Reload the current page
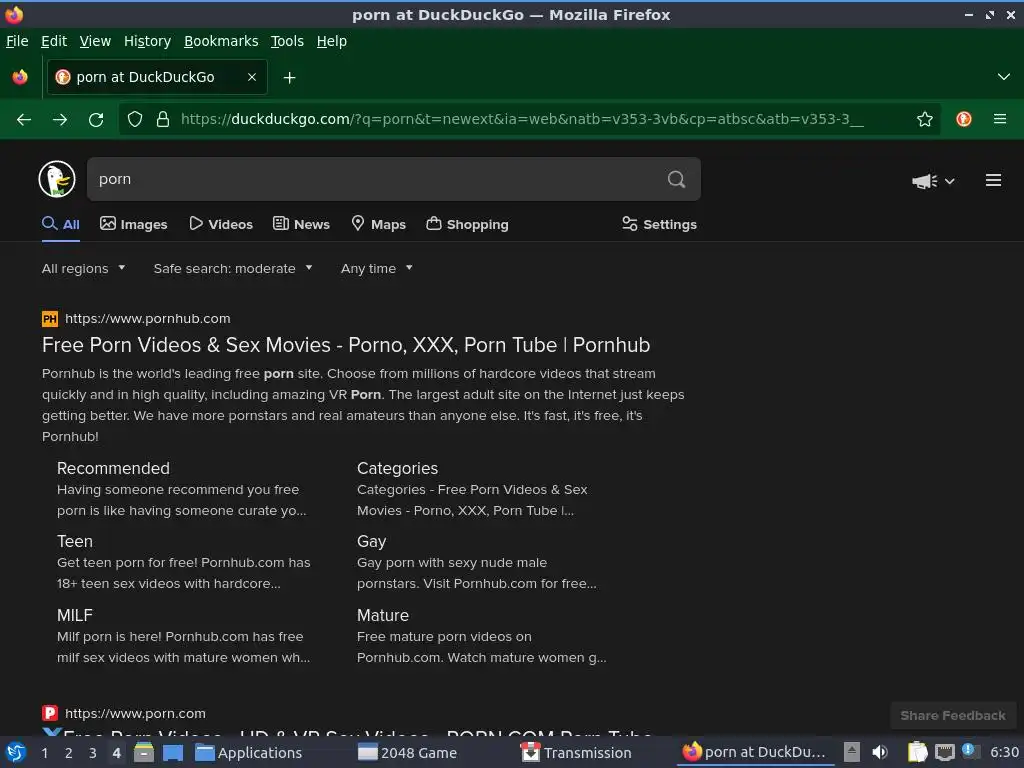Screen dimensions: 1024x768 (x=96, y=120)
